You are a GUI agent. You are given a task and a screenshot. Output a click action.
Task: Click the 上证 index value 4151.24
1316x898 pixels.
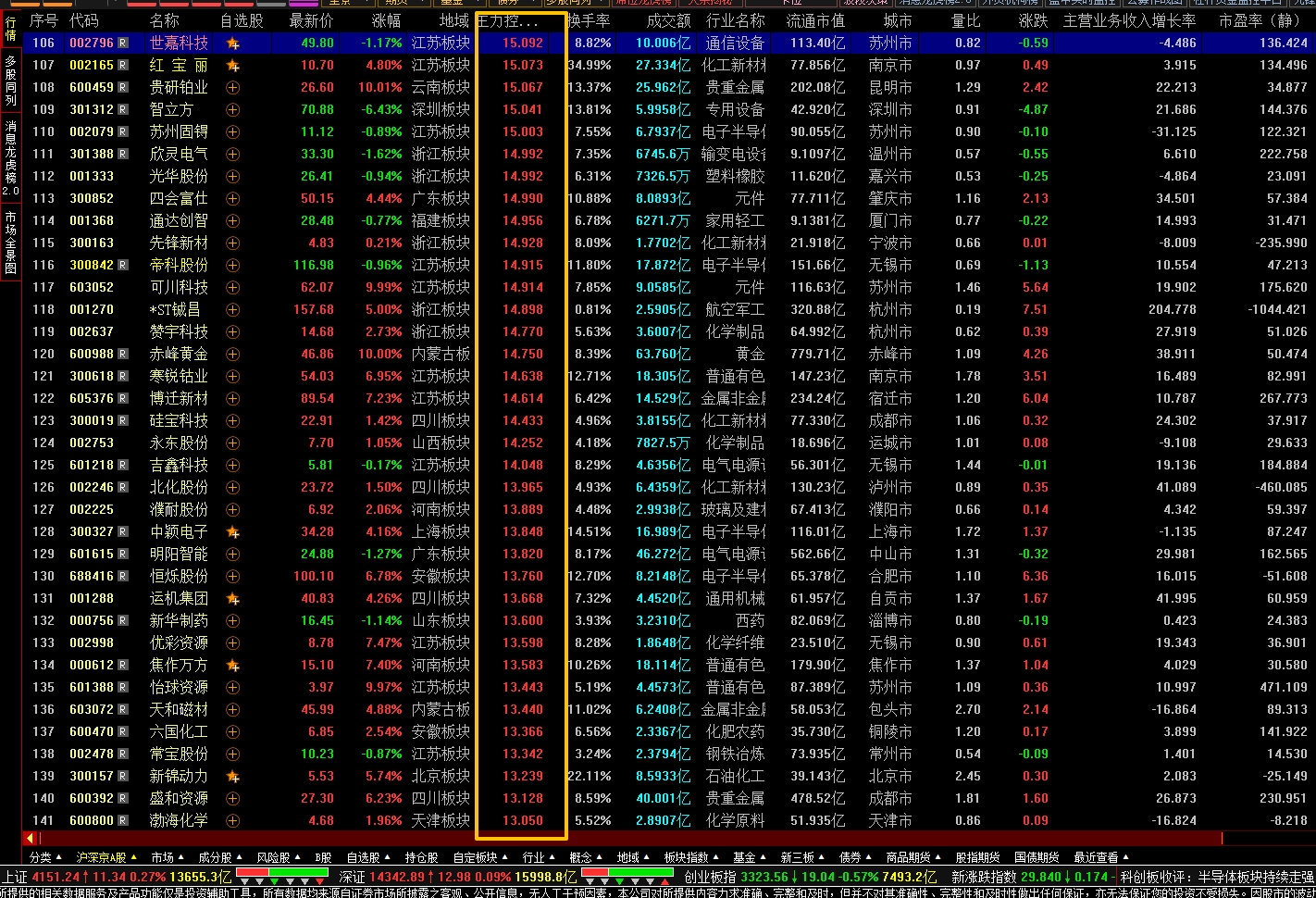point(56,877)
